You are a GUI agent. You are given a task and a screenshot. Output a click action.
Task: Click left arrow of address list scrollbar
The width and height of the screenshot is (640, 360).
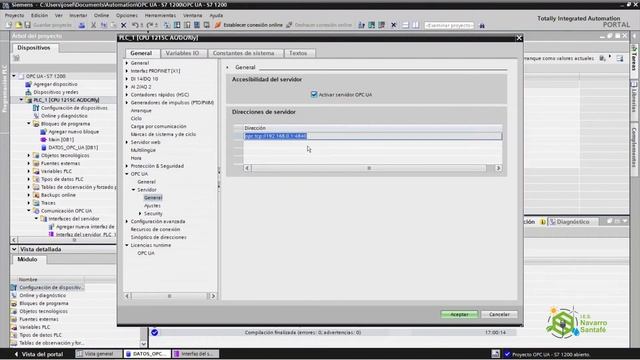247,168
